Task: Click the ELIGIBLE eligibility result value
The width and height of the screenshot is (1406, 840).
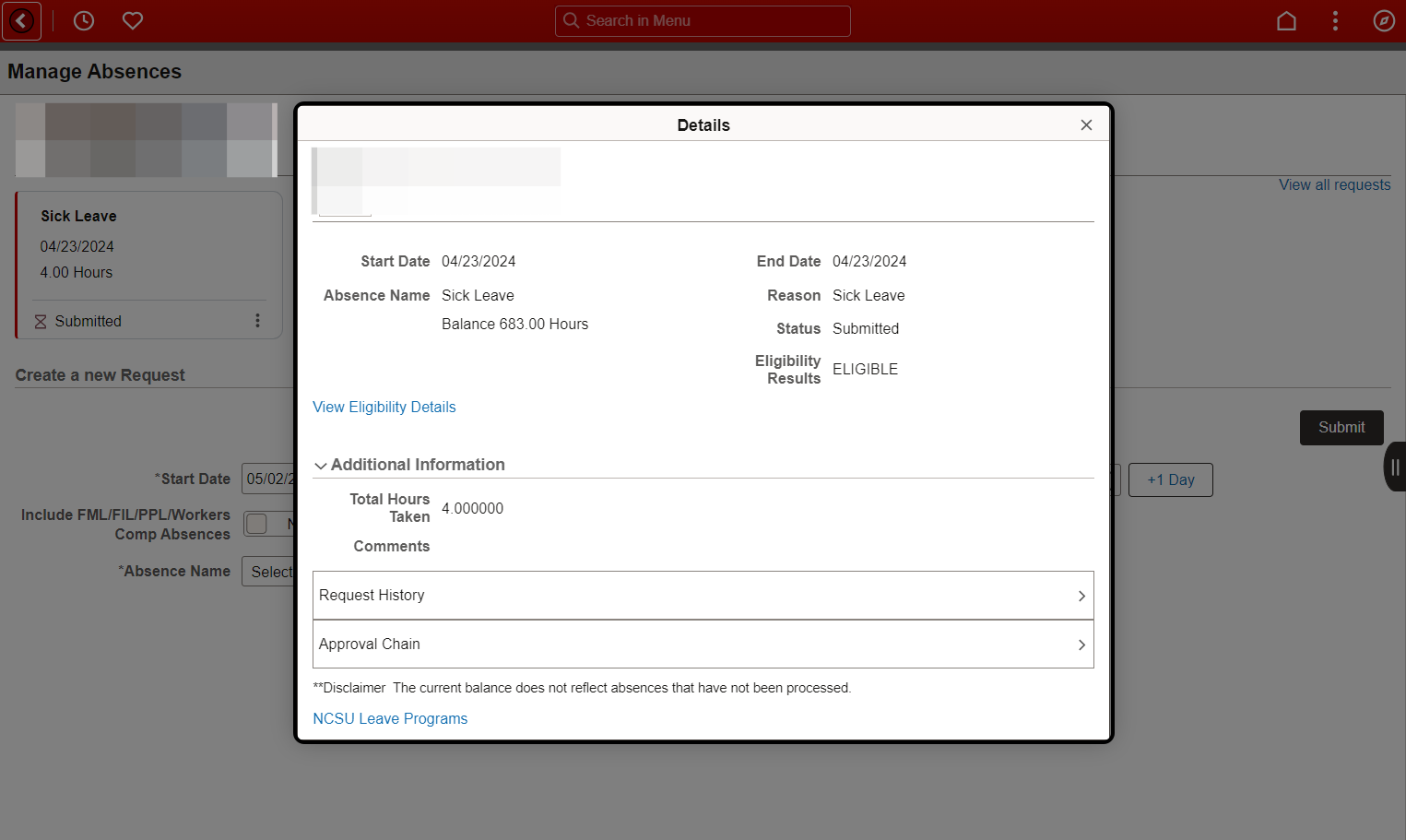Action: click(x=865, y=370)
